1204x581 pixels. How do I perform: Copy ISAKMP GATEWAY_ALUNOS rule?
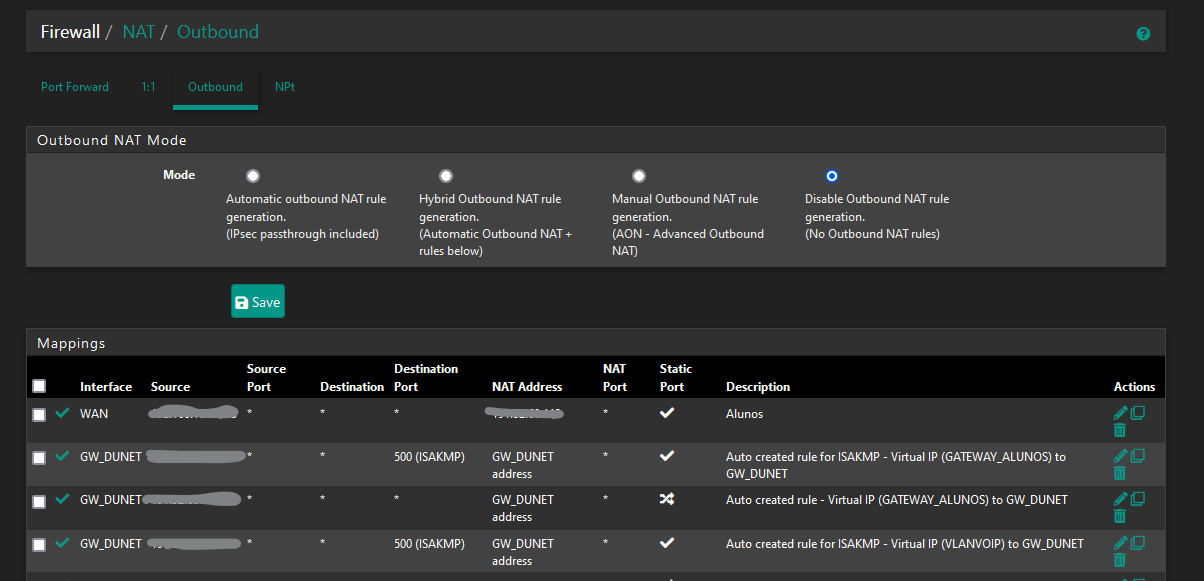1138,456
